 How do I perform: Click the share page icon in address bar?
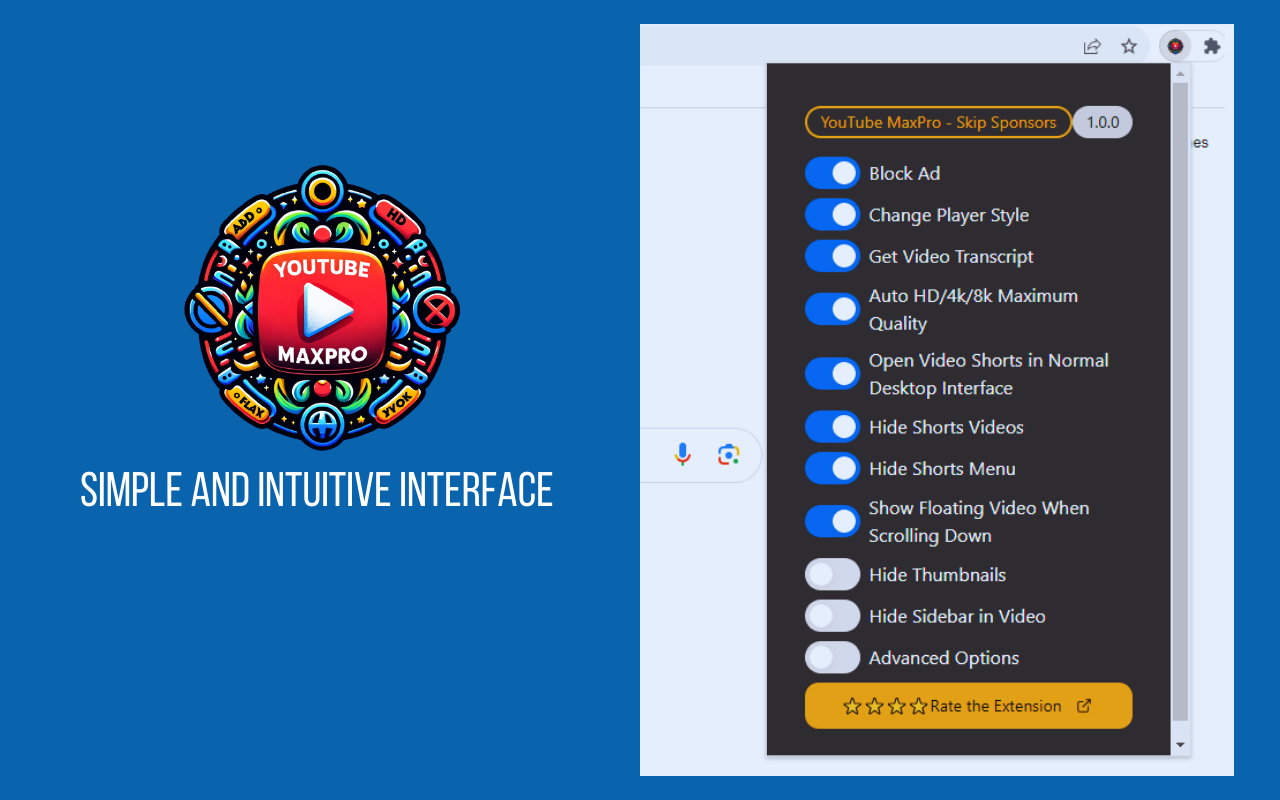[x=1092, y=46]
